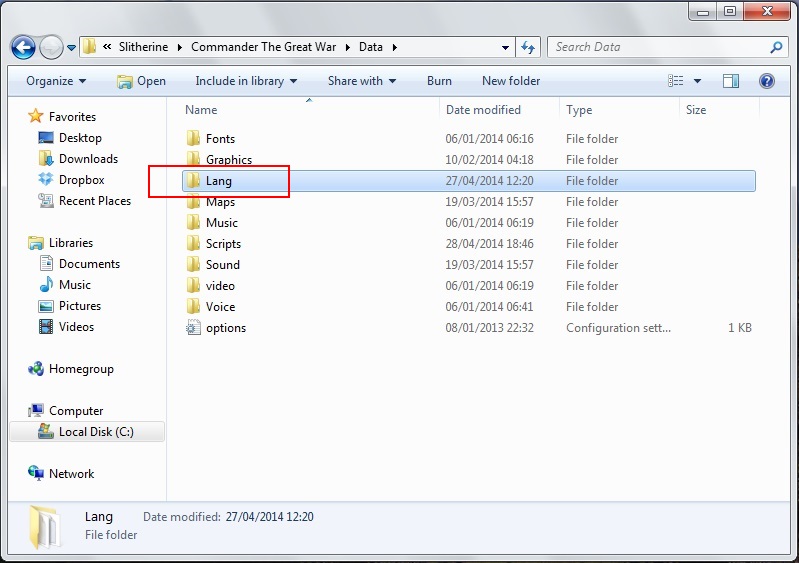Open the Organize menu
Screen dimensions: 799x563
tap(56, 81)
